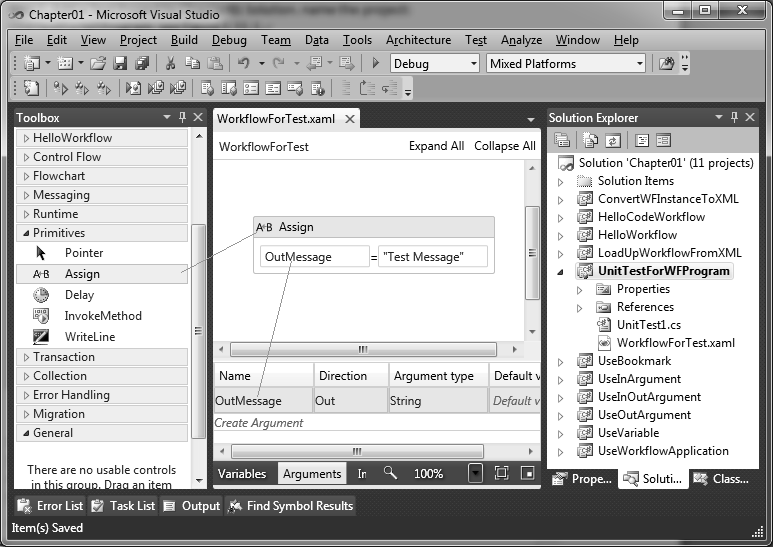Viewport: 773px width, 547px height.
Task: Click the Refresh icon in Solution Explorer
Action: pyautogui.click(x=612, y=140)
